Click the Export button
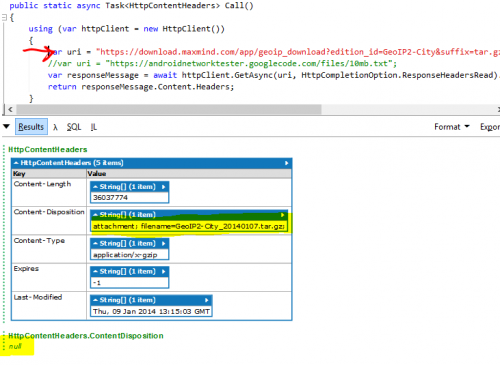This screenshot has width=500, height=365. click(x=490, y=127)
